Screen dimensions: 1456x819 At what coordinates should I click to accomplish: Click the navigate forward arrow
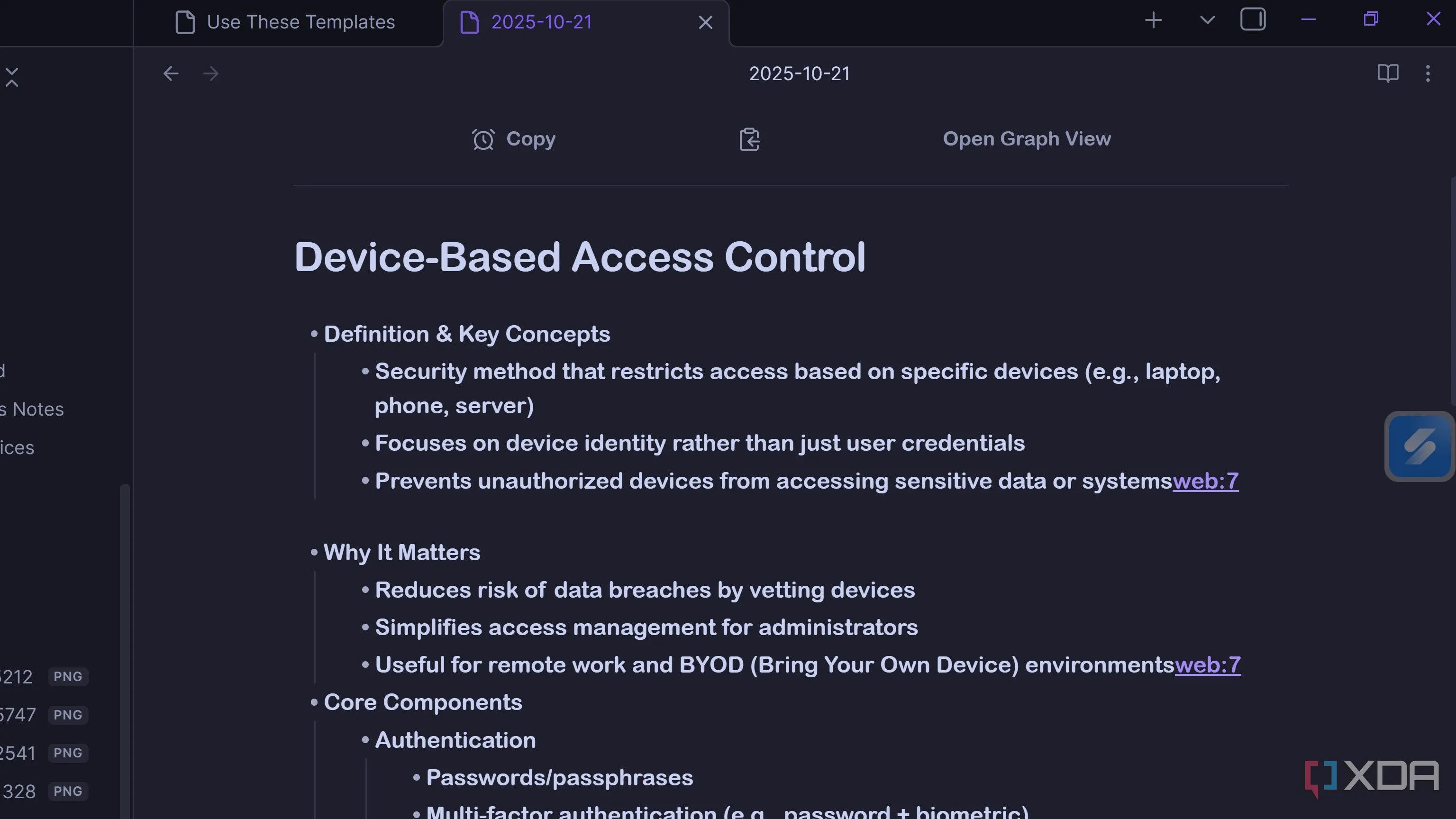(x=211, y=73)
